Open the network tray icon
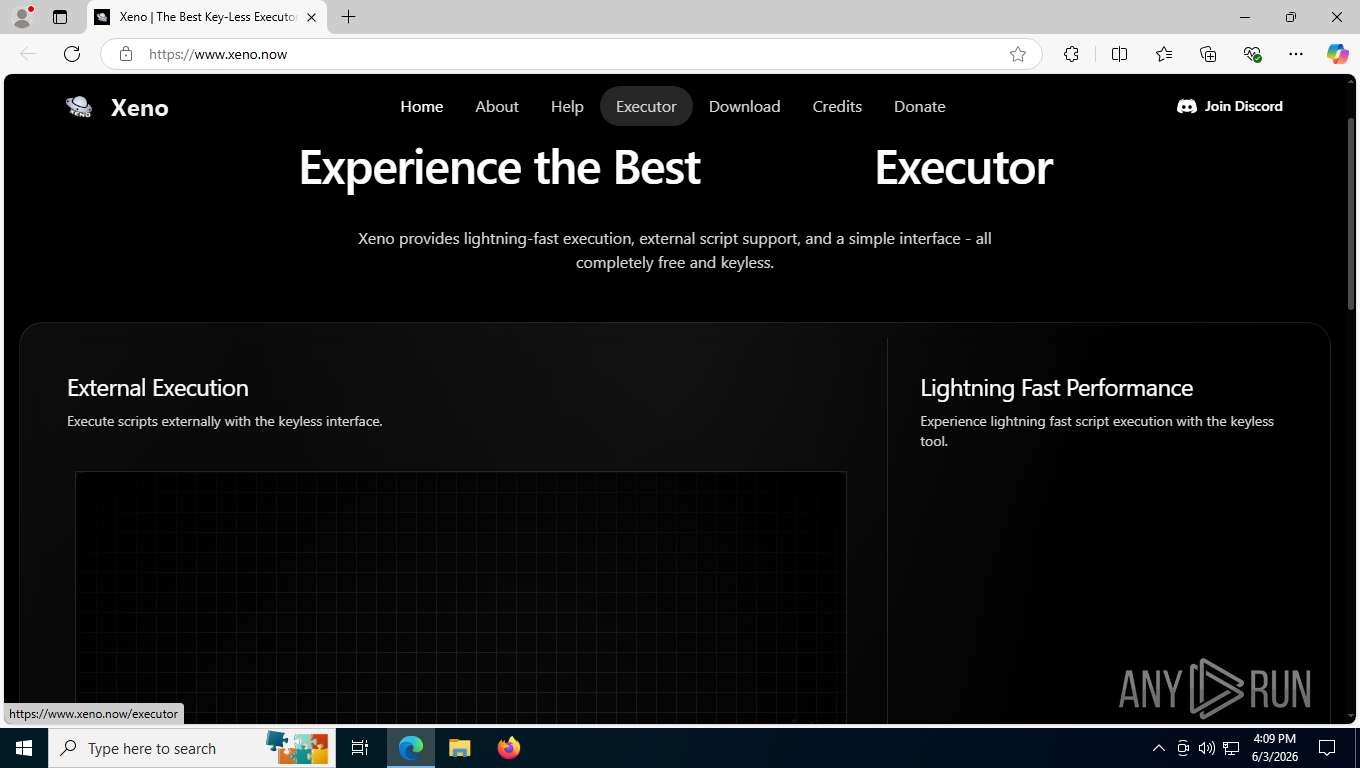This screenshot has width=1360, height=768. pyautogui.click(x=1232, y=748)
